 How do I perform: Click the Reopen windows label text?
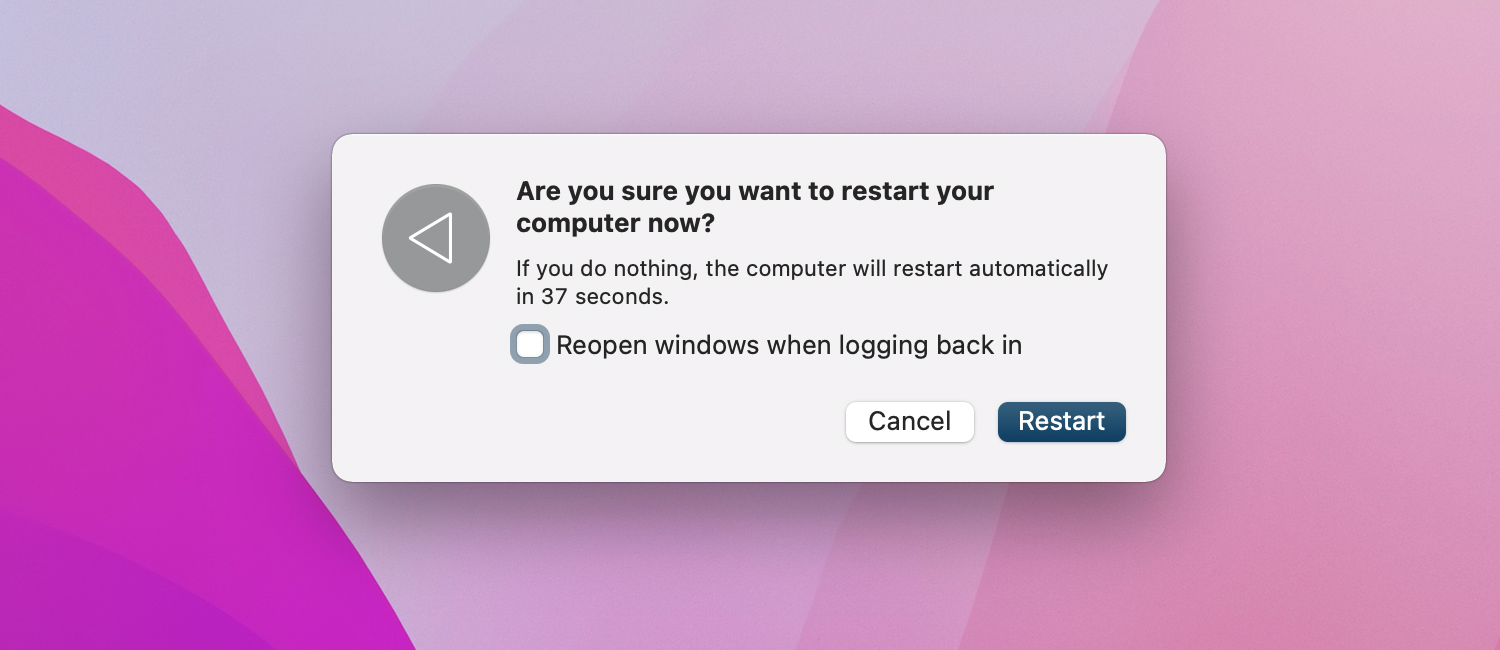(790, 344)
